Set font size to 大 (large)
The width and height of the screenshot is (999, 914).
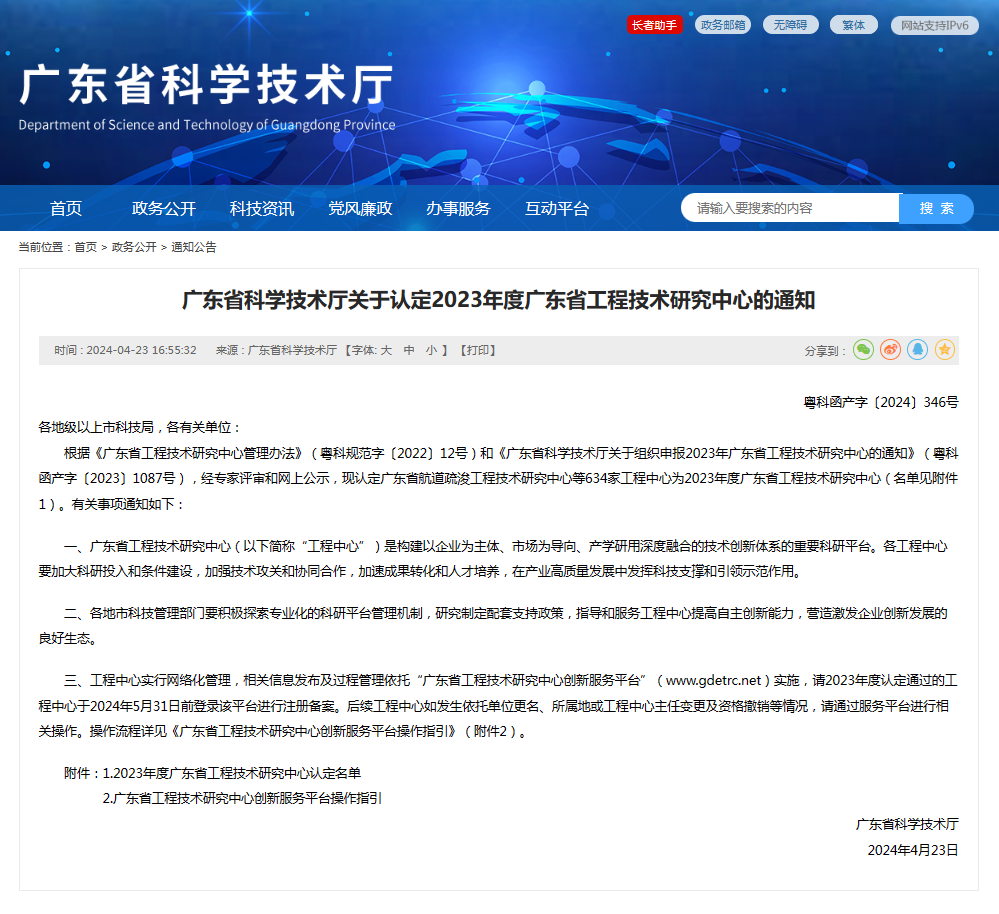click(386, 351)
